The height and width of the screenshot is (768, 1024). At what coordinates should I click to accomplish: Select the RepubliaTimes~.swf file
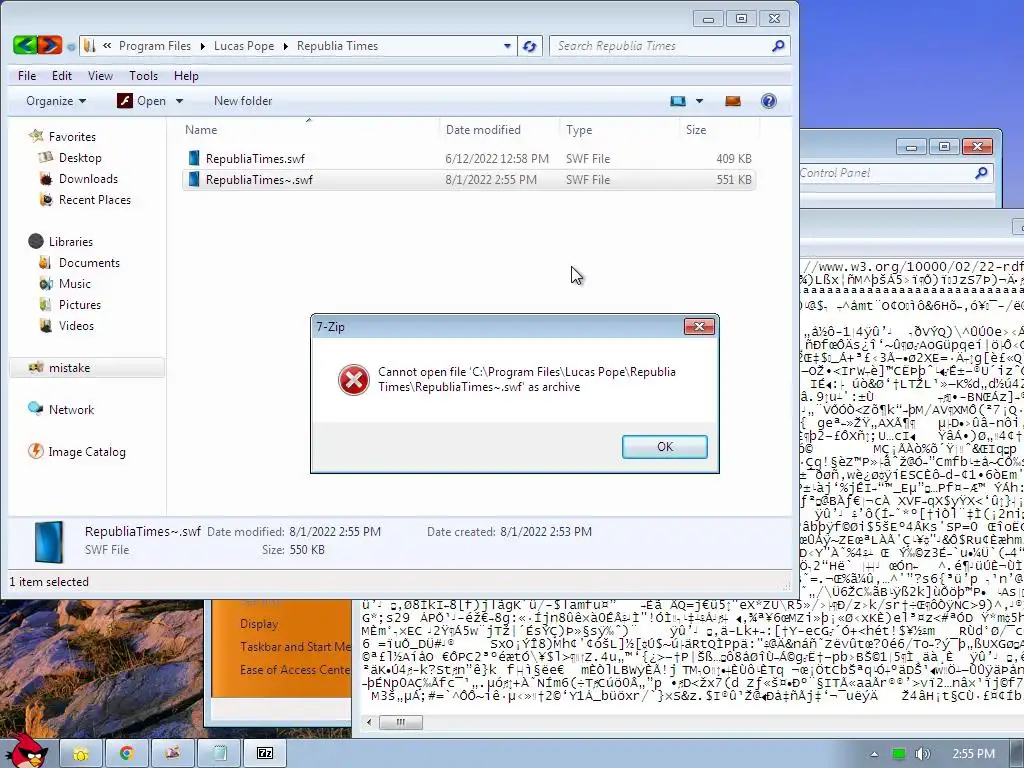[468, 180]
